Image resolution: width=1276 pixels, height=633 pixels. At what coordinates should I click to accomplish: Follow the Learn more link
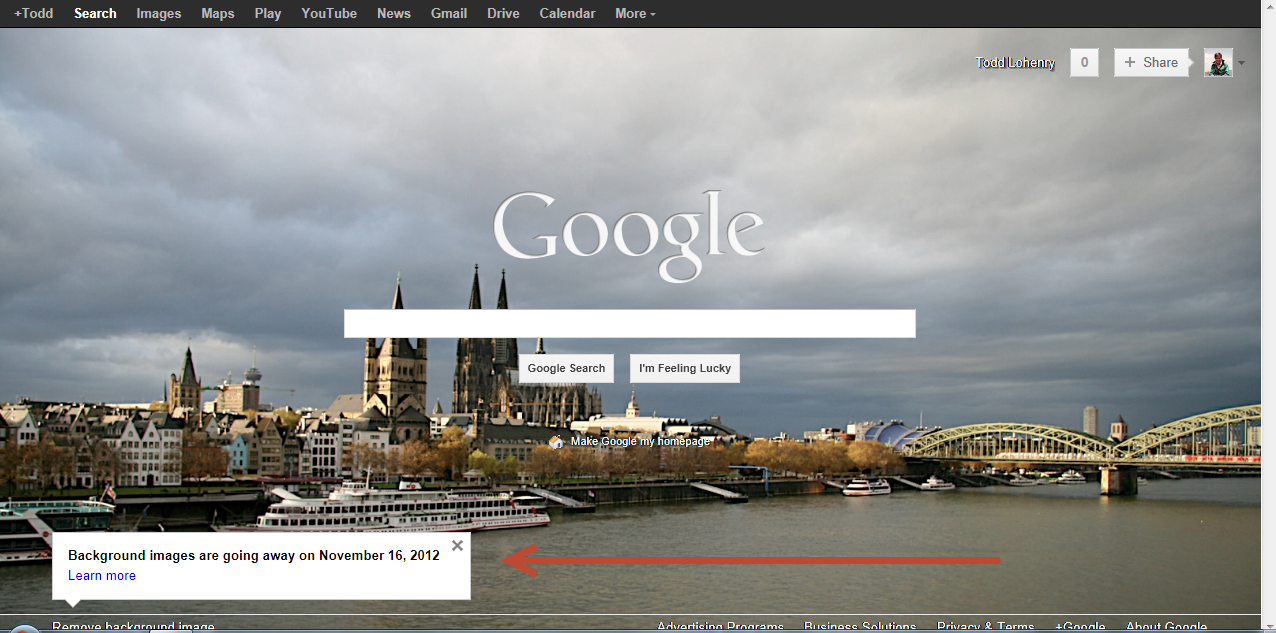pos(102,576)
